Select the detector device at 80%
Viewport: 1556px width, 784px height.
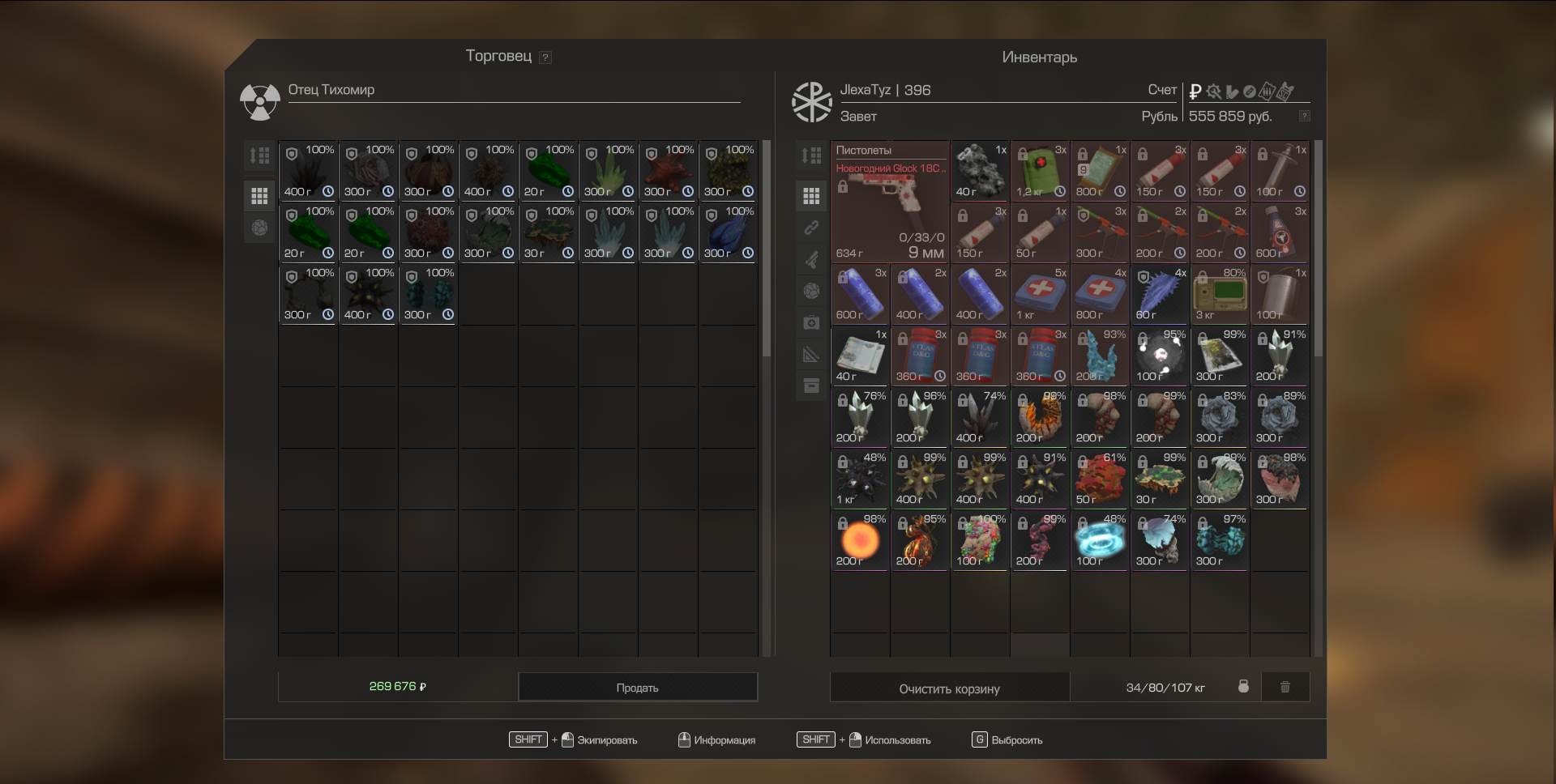(1220, 294)
